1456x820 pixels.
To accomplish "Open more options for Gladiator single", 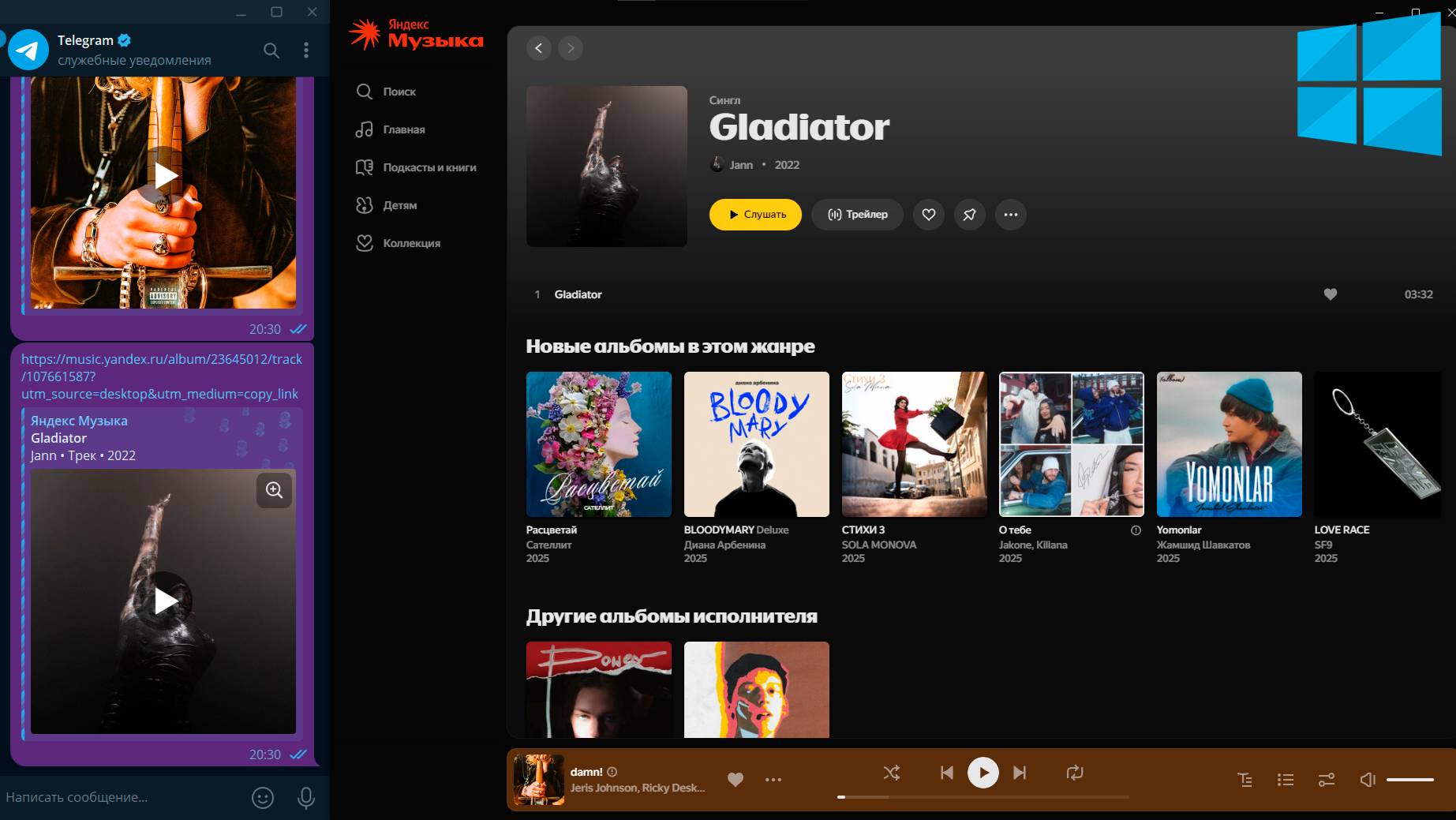I will pyautogui.click(x=1011, y=215).
